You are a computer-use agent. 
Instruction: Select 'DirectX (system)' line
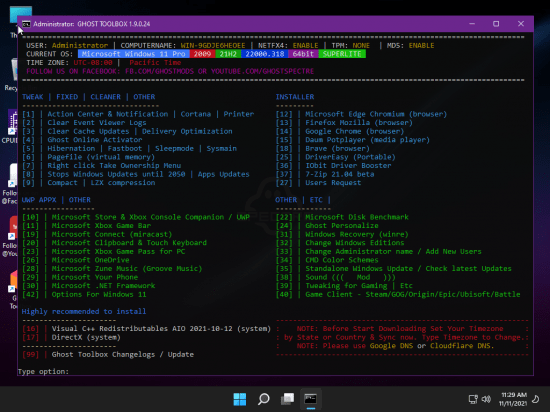pyautogui.click(x=71, y=337)
